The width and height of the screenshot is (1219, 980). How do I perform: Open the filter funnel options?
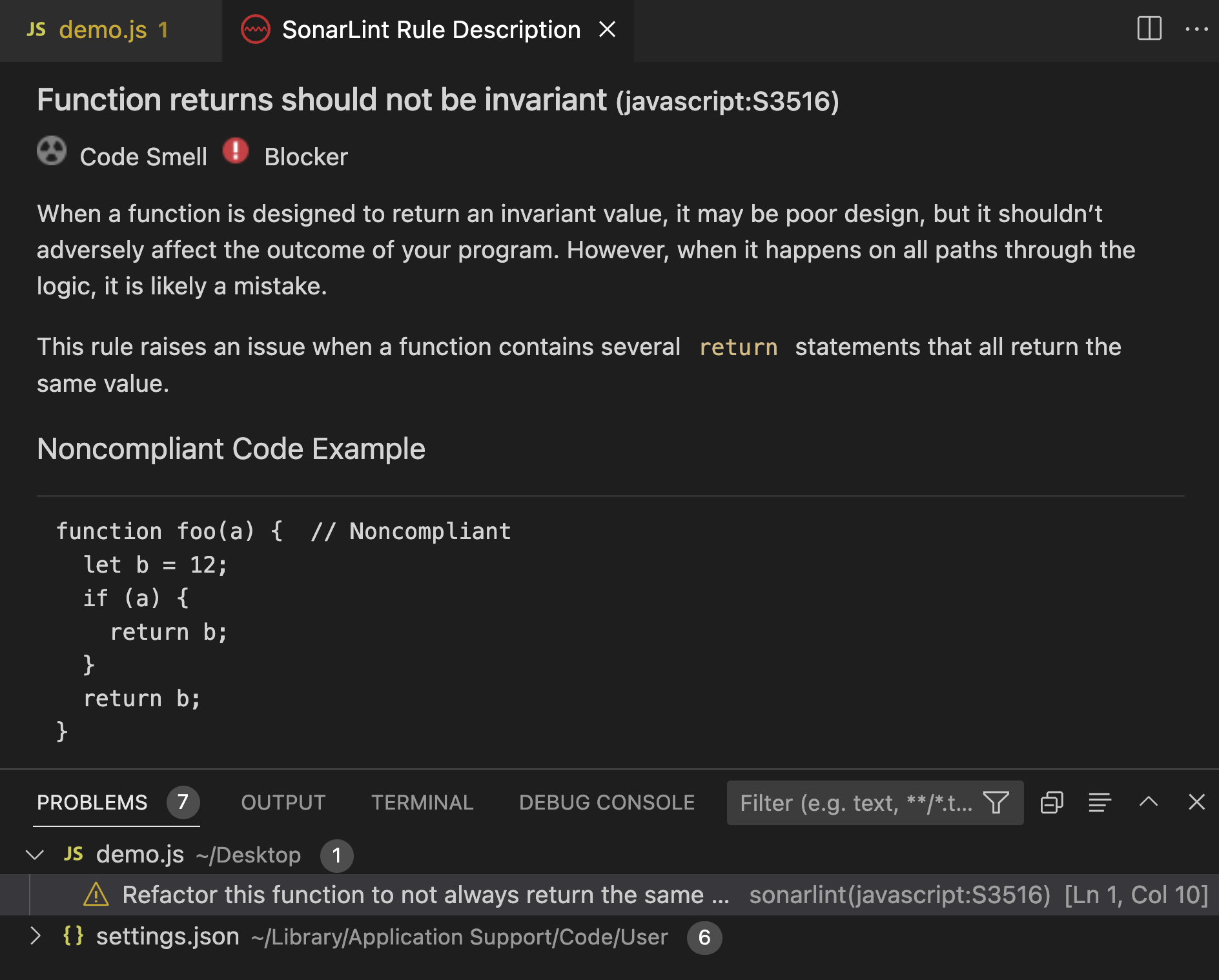[996, 802]
